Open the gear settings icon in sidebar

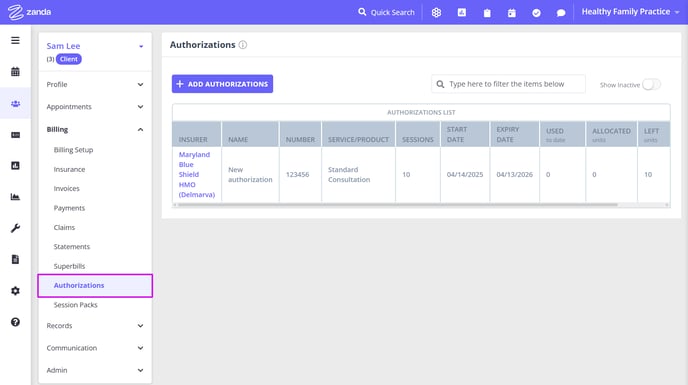pos(15,291)
